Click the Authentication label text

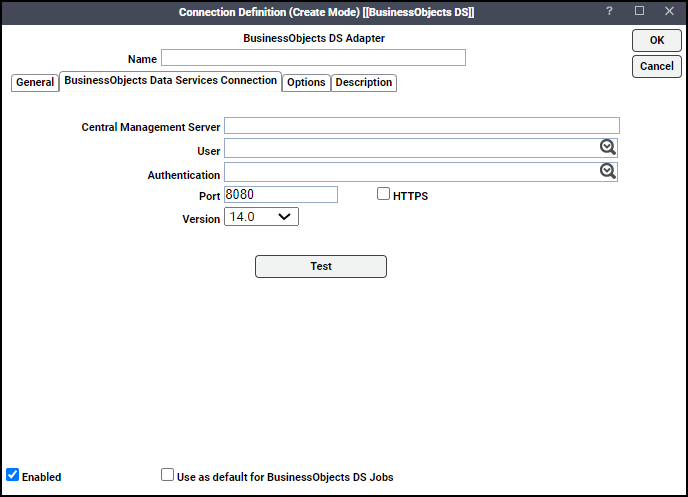tap(184, 175)
